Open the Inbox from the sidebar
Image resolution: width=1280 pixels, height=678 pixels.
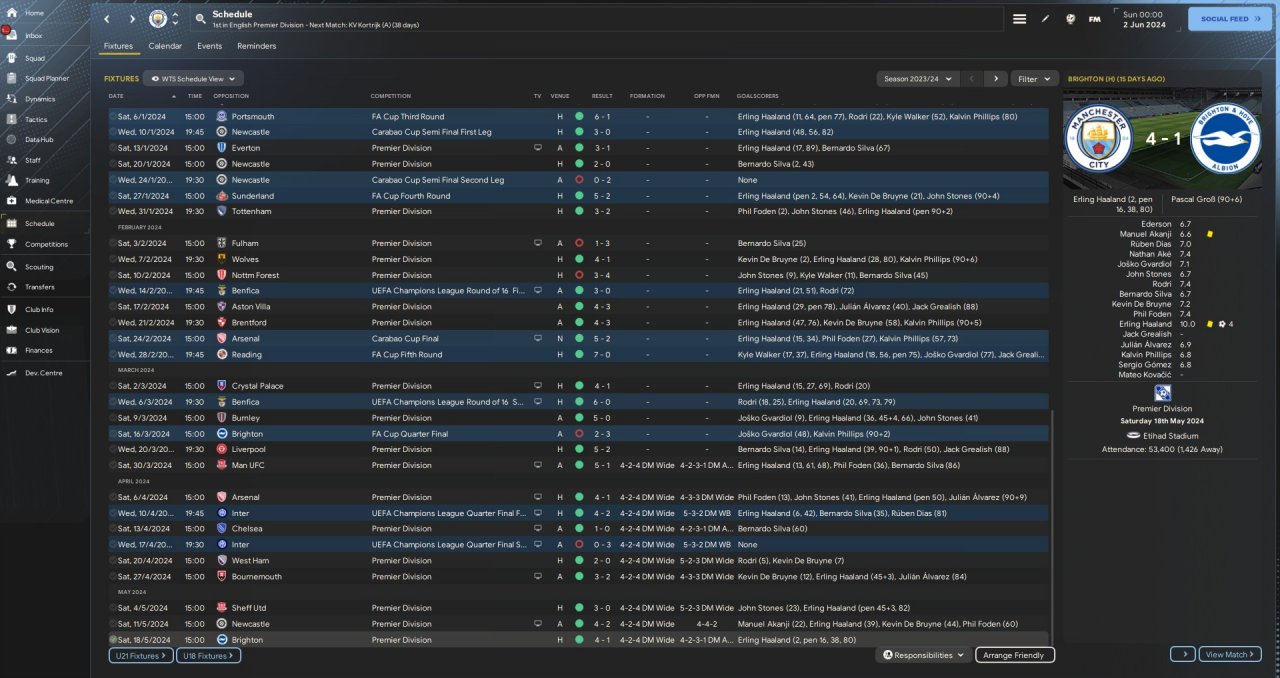point(13,36)
